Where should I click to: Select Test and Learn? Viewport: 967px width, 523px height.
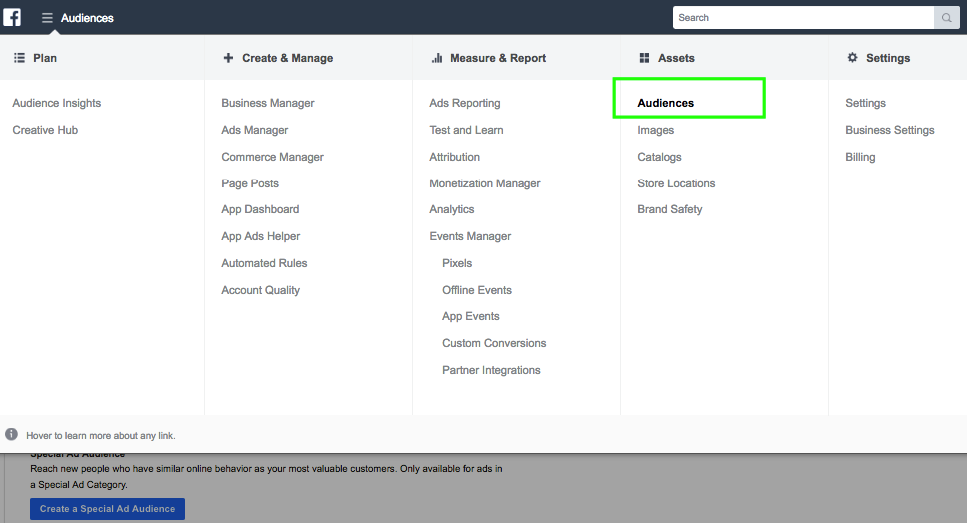click(466, 130)
